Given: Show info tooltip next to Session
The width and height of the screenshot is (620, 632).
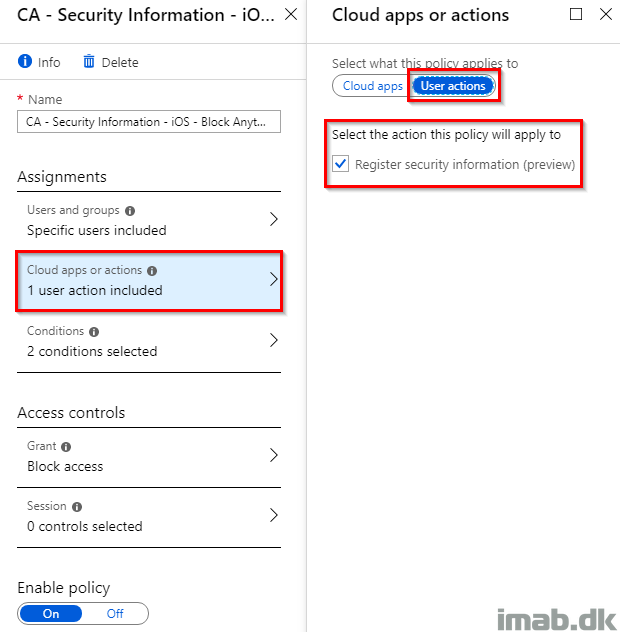Looking at the screenshot, I should 77,507.
